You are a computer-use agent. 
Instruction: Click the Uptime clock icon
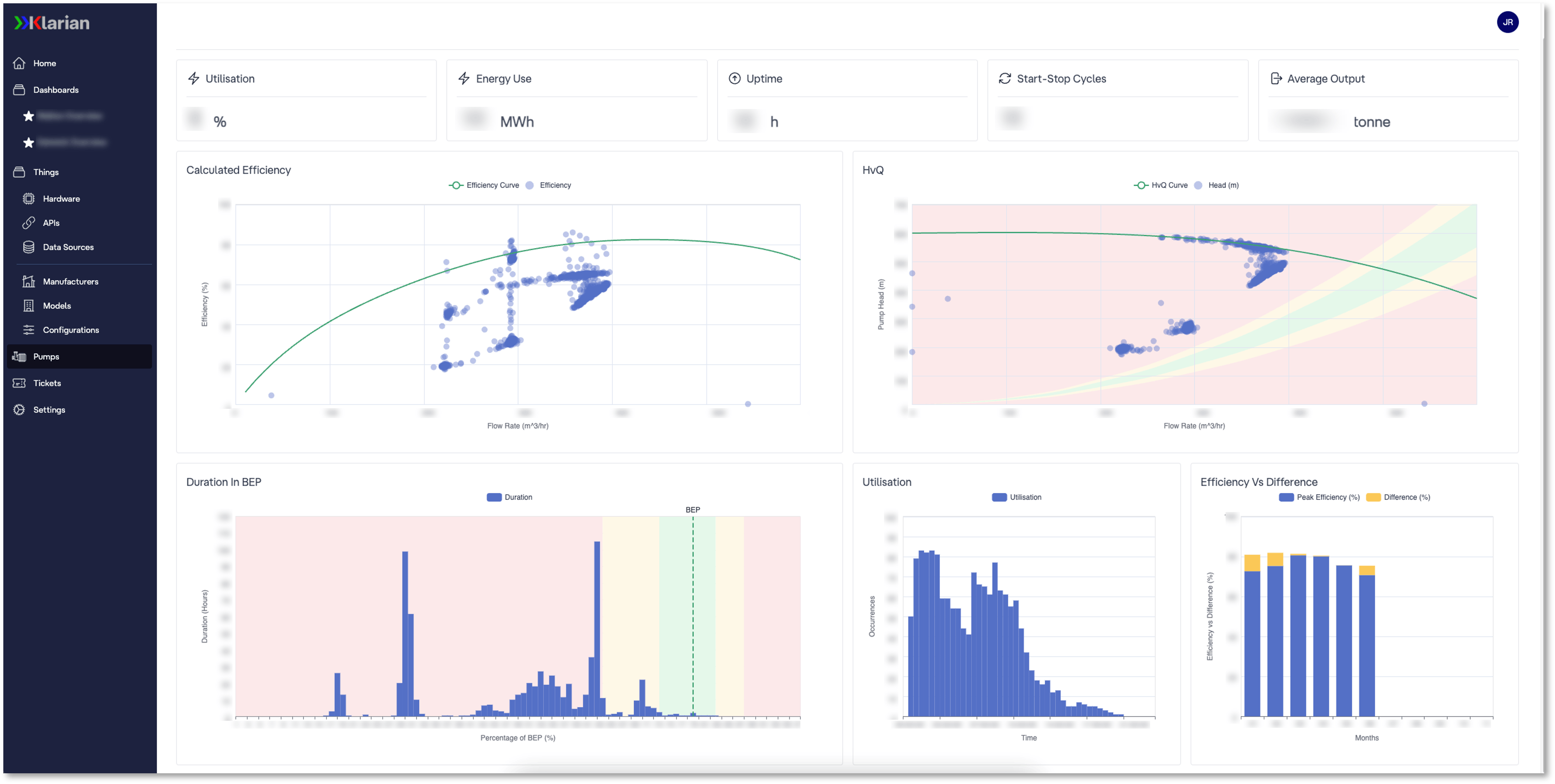[x=733, y=78]
